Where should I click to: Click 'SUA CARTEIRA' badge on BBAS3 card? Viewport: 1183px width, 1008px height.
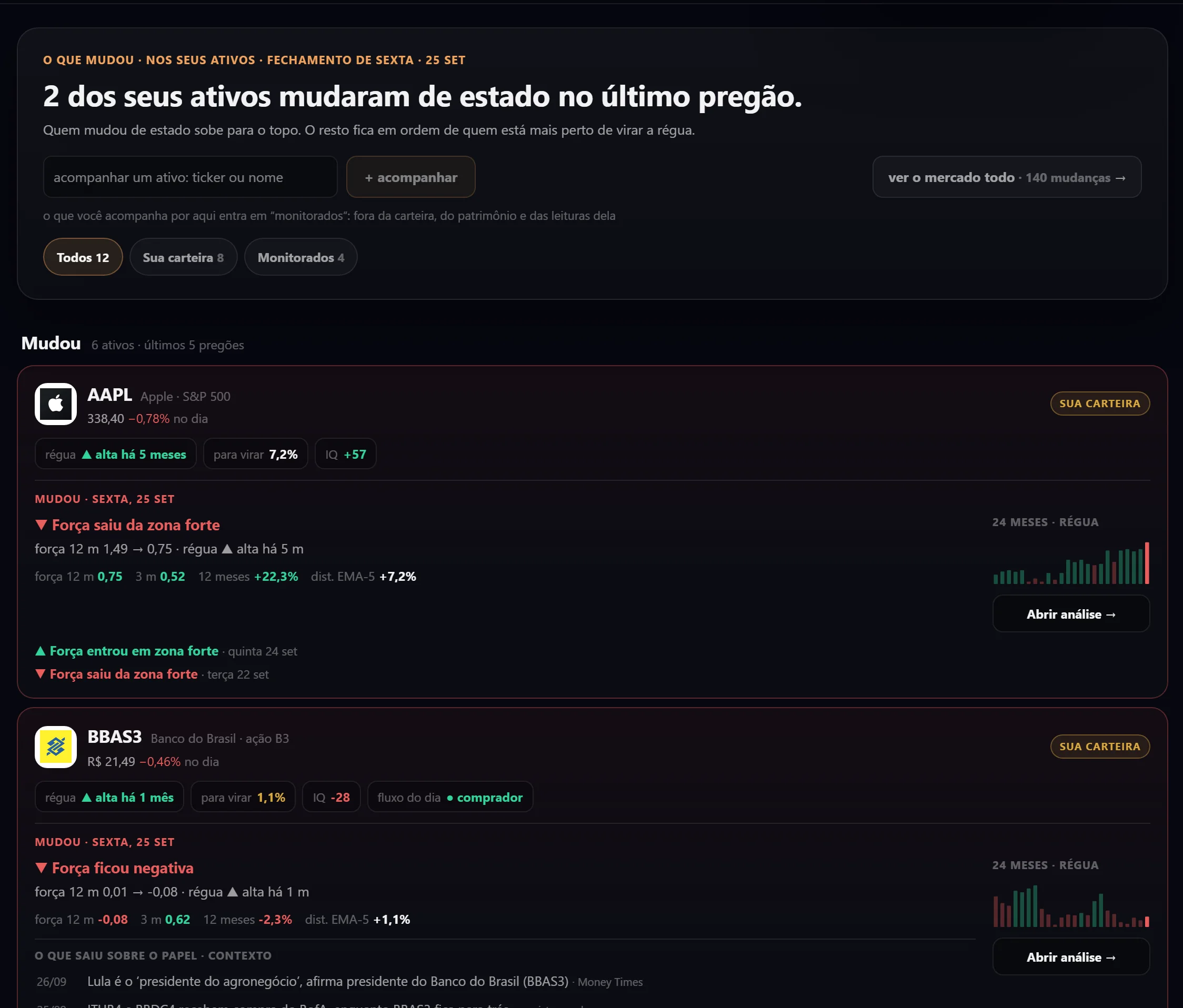(1100, 747)
